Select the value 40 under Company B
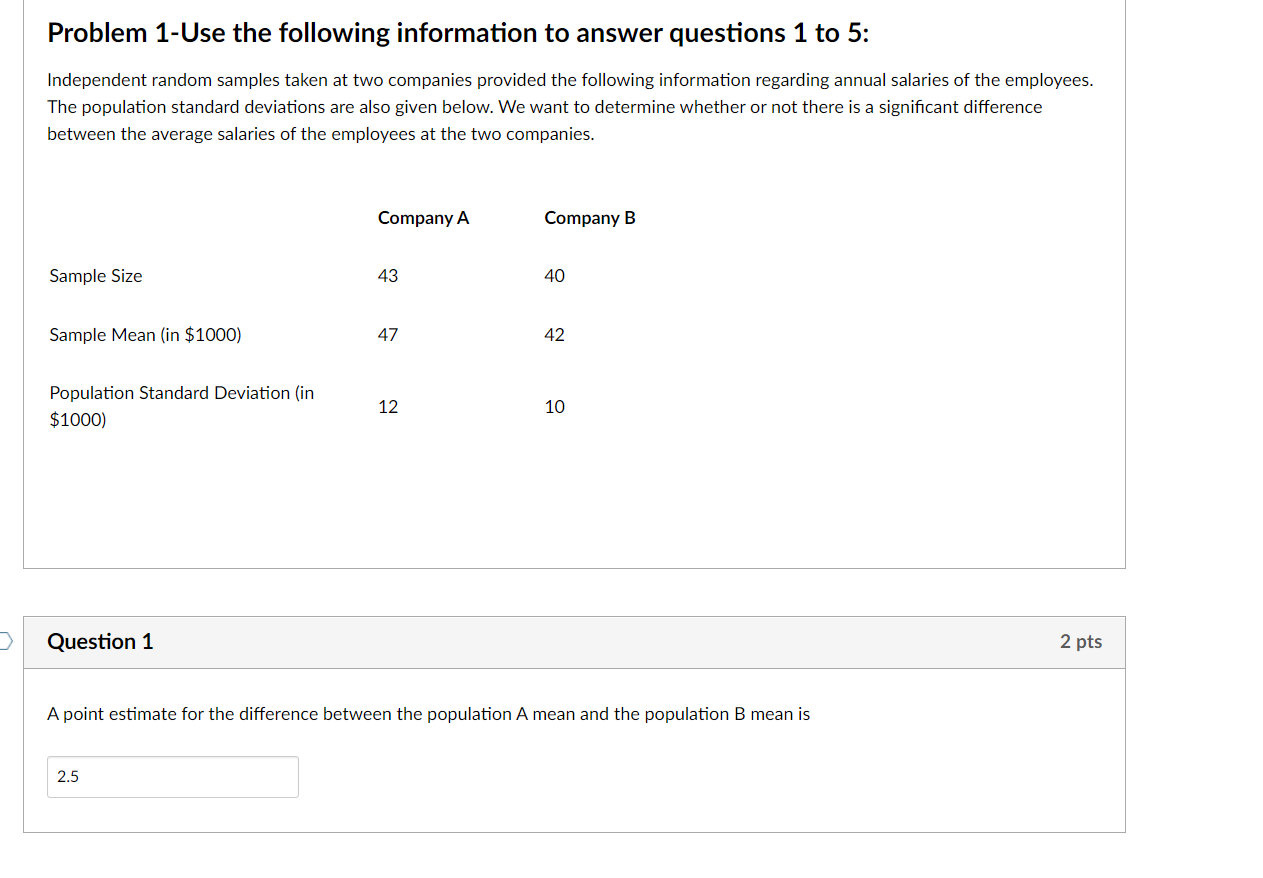 click(x=554, y=275)
